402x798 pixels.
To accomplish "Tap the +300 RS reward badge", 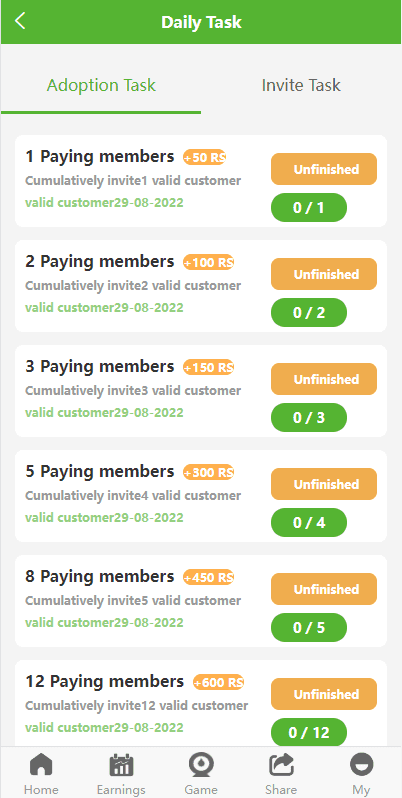I will tap(209, 473).
